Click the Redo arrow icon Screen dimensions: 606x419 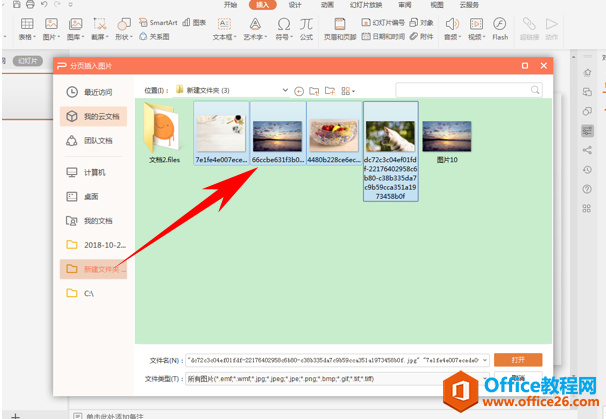[x=57, y=5]
